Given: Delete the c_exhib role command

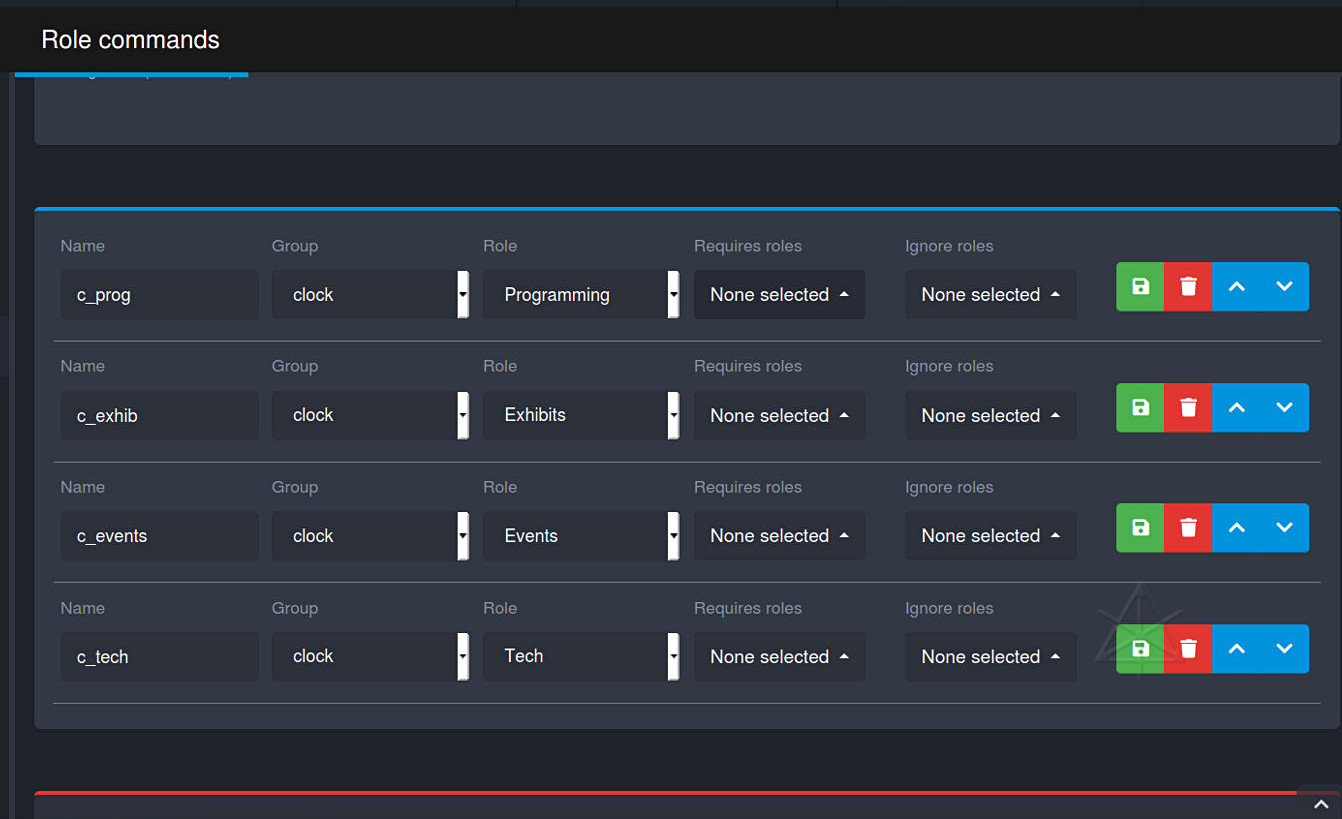Looking at the screenshot, I should point(1188,408).
